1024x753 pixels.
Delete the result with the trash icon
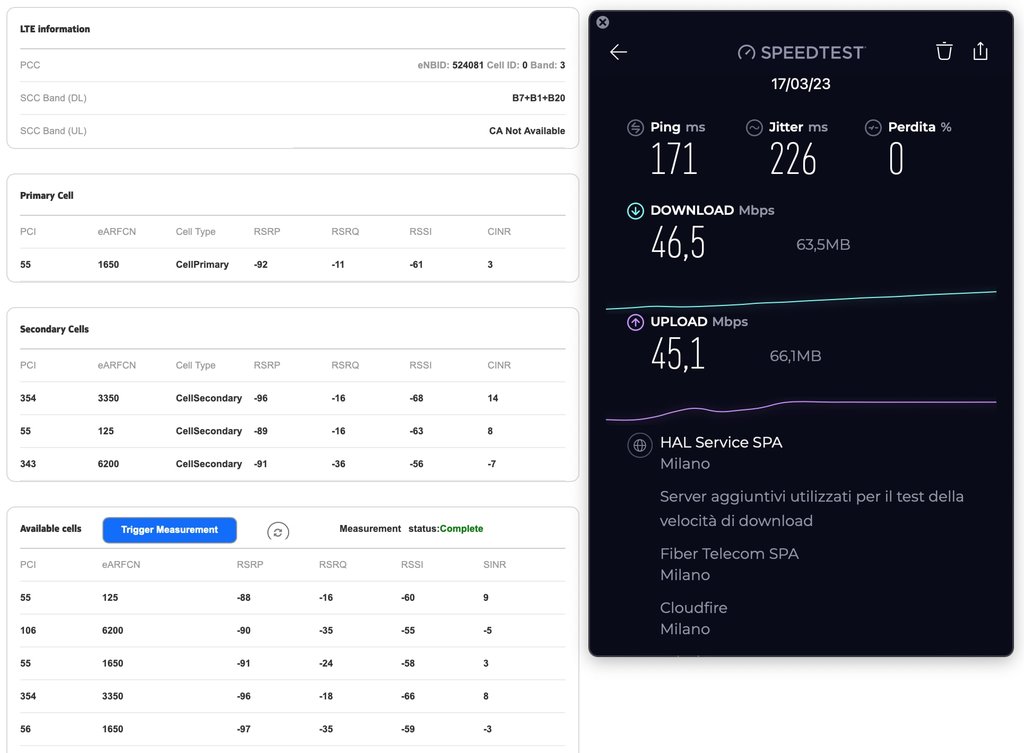(x=944, y=51)
